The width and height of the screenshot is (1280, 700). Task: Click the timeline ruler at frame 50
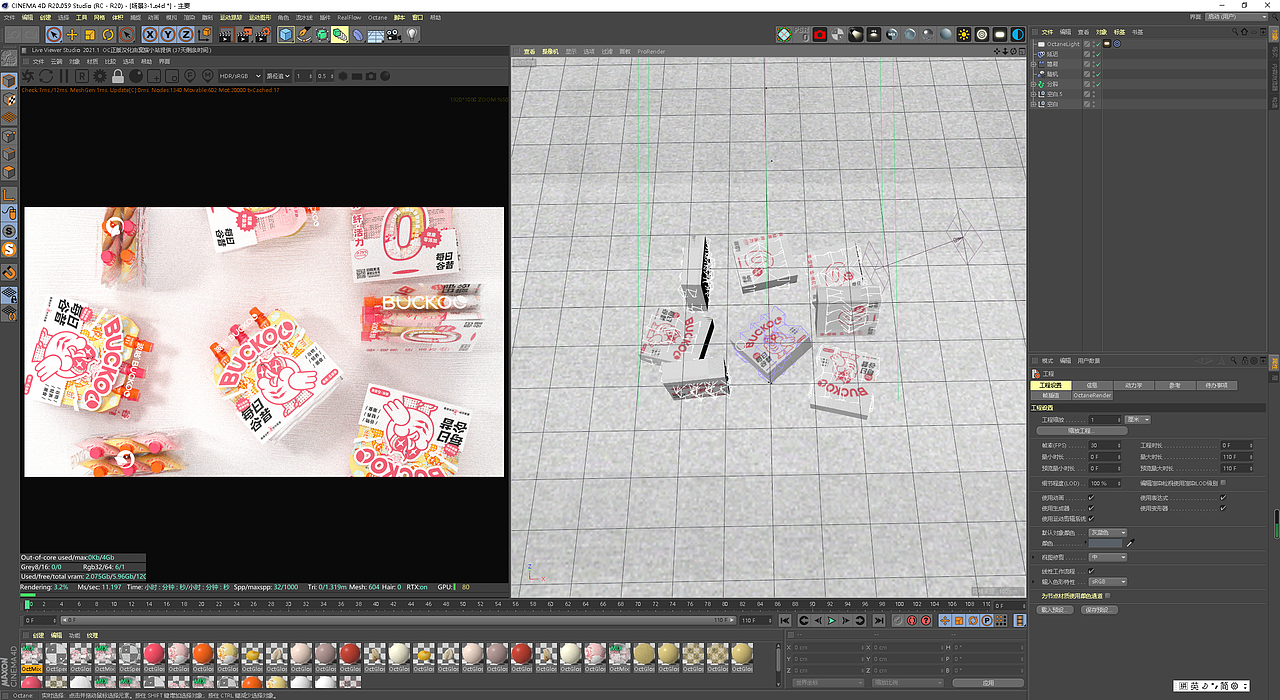tap(463, 606)
